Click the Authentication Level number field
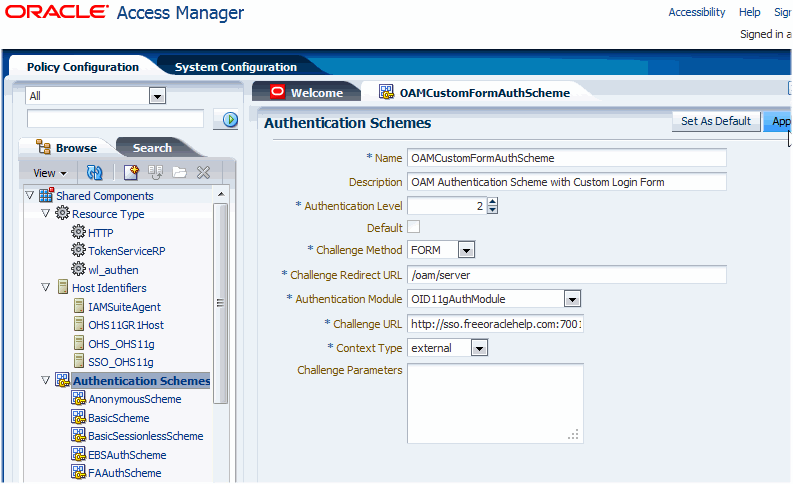Screen dimensions: 793x484 447,206
